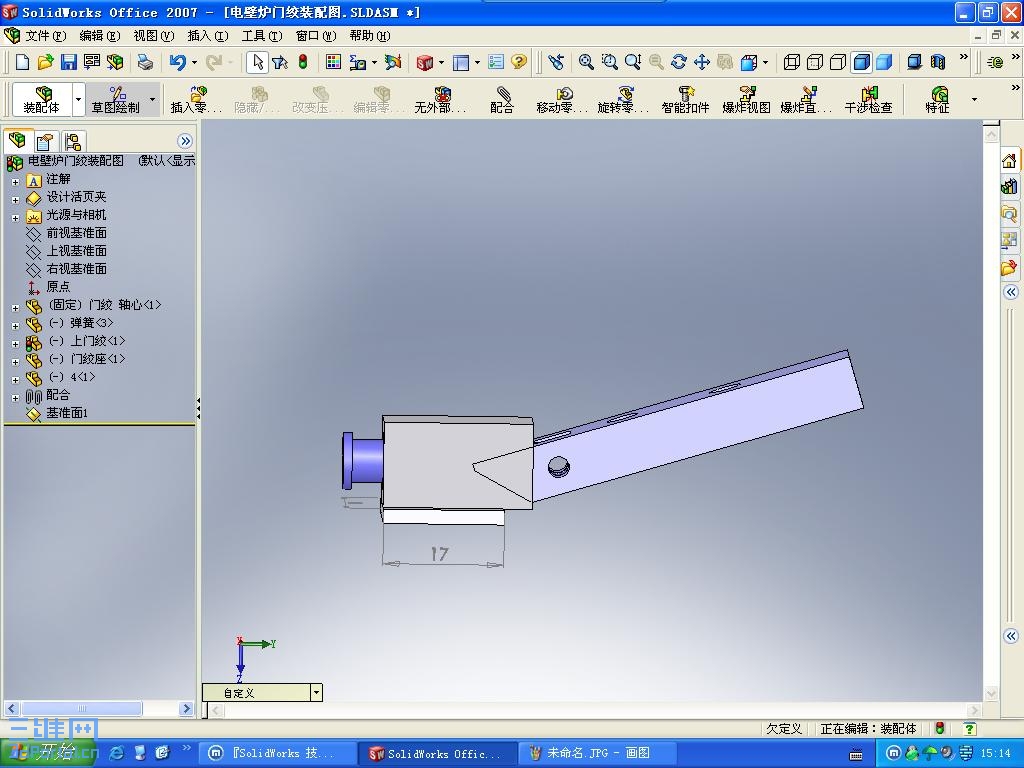Switch to the FeatureManager design tree tab
Image resolution: width=1024 pixels, height=768 pixels.
[x=18, y=140]
